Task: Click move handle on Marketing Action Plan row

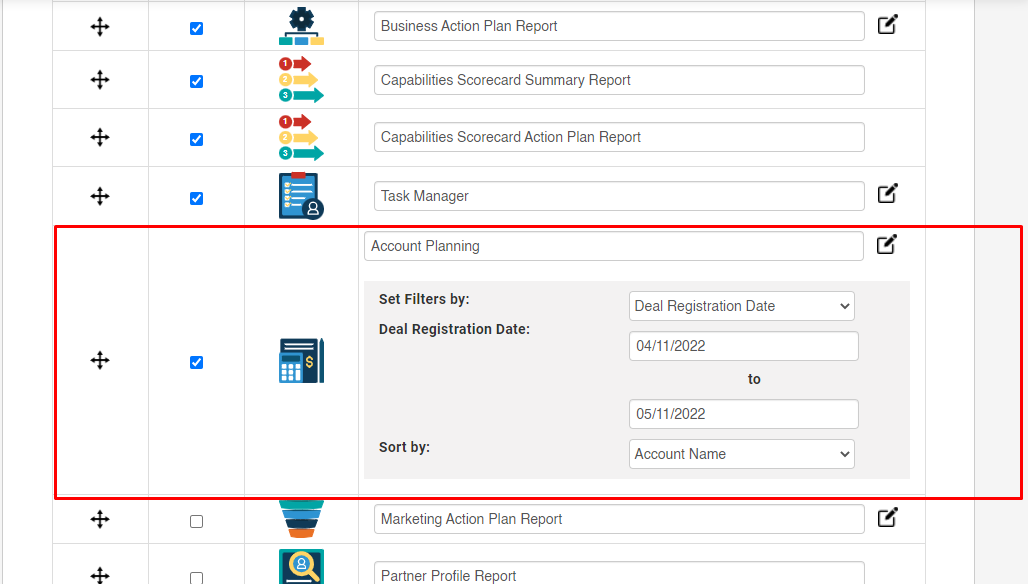Action: [100, 519]
